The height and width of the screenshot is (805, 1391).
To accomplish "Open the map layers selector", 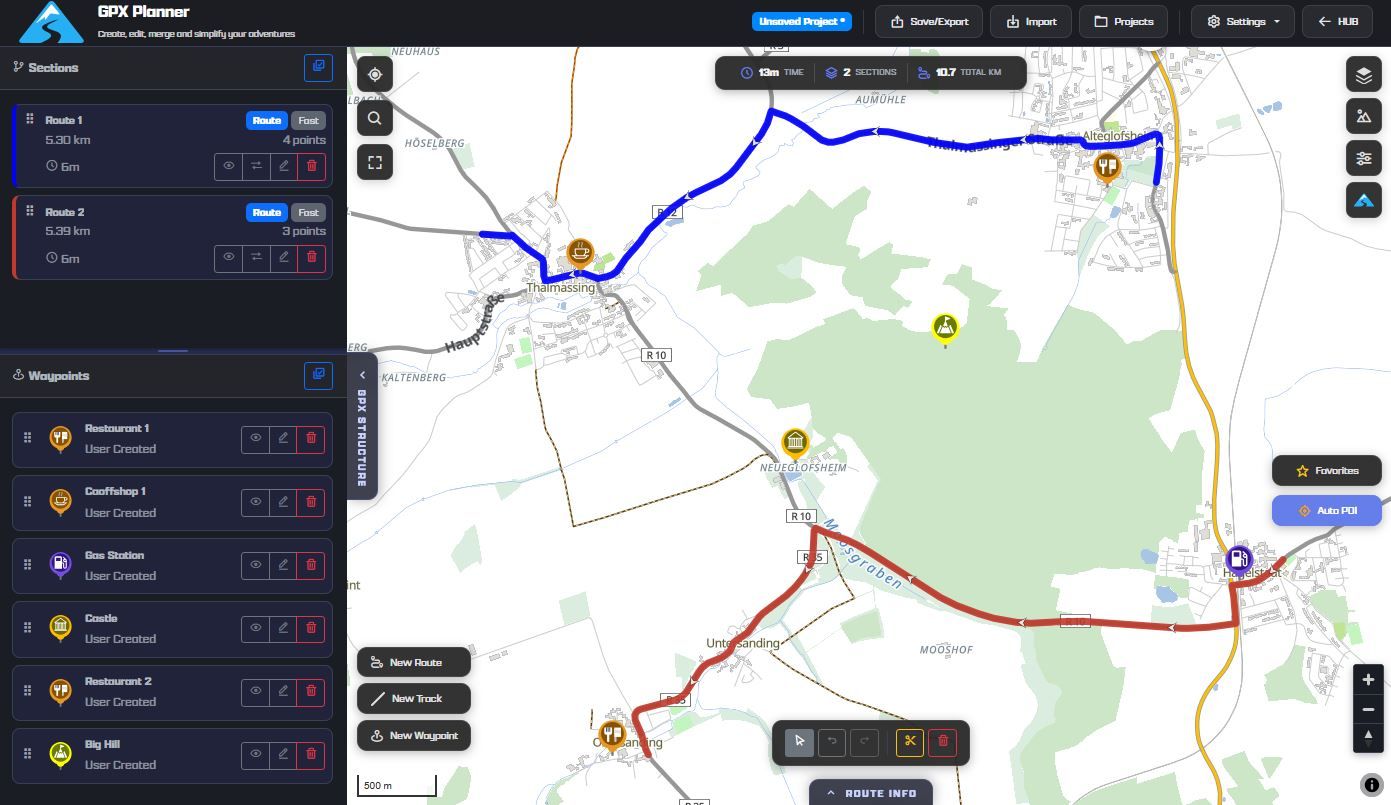I will [x=1364, y=75].
